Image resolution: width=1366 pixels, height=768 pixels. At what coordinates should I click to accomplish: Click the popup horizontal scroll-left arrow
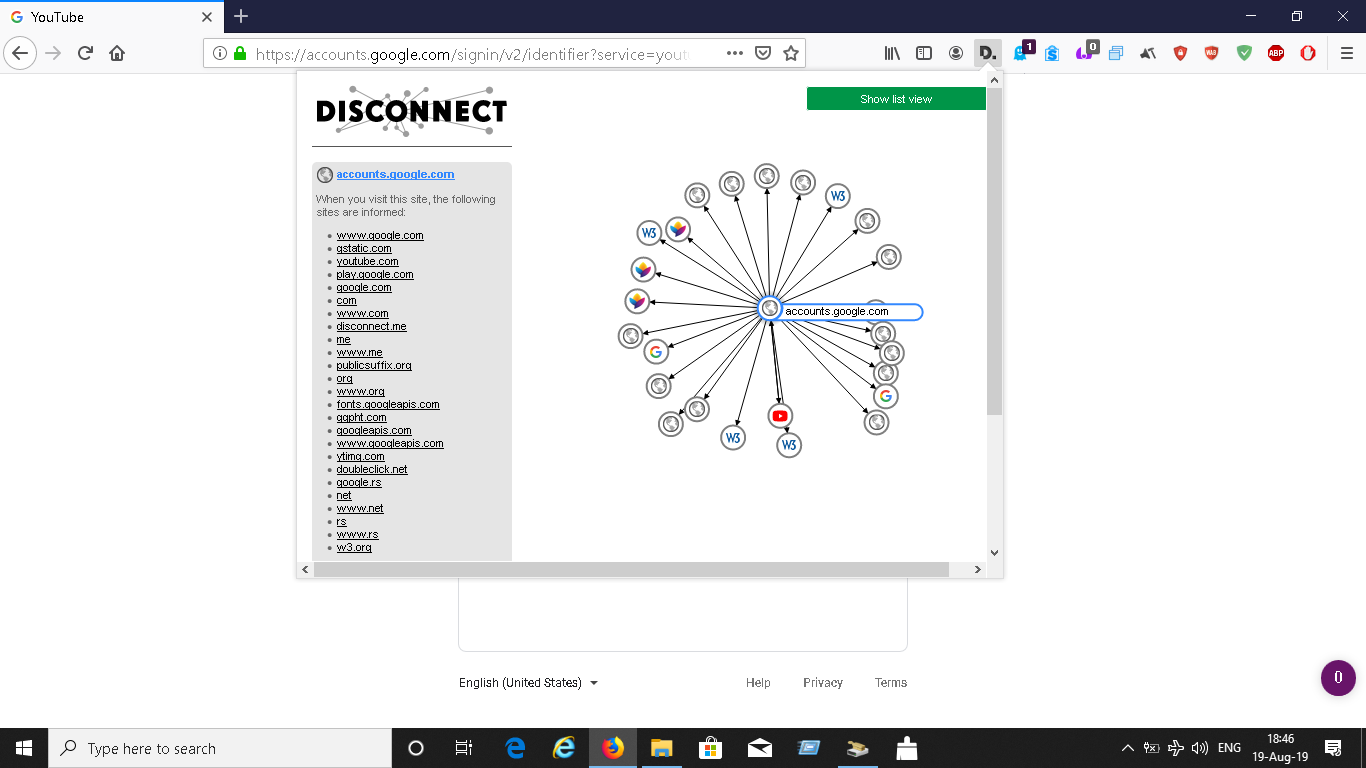[x=305, y=569]
